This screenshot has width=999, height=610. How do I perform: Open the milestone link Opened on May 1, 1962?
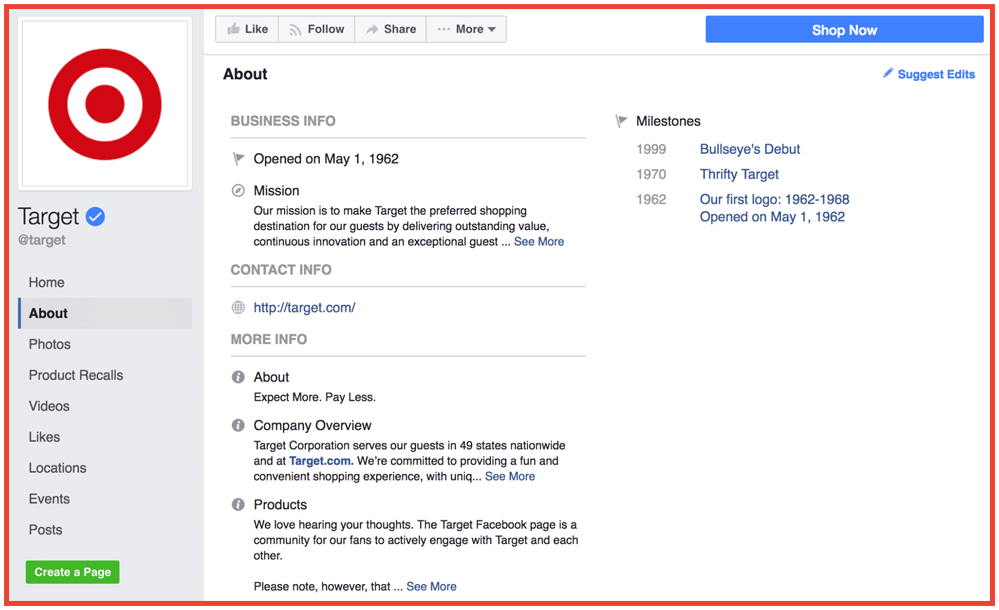772,217
